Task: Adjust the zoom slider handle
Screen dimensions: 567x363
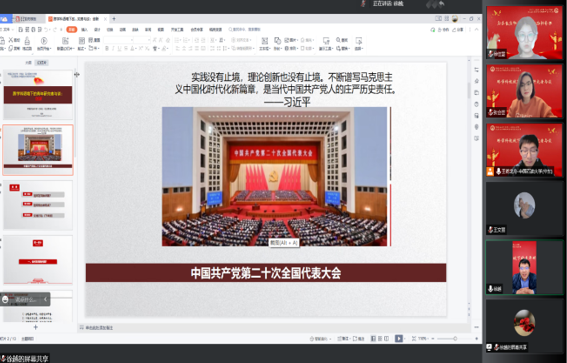Action: pyautogui.click(x=455, y=339)
